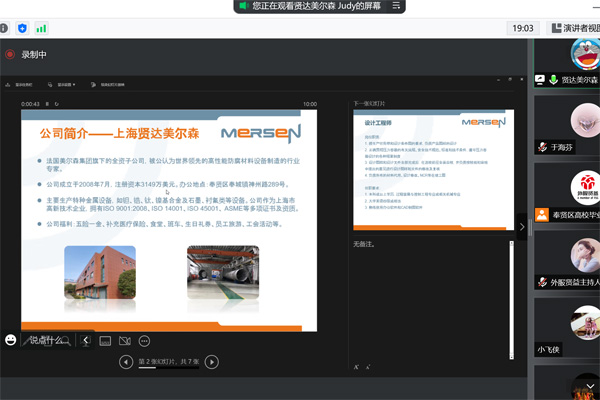The height and width of the screenshot is (400, 600).
Task: Minimize the presenter view window
Action: pos(498,80)
